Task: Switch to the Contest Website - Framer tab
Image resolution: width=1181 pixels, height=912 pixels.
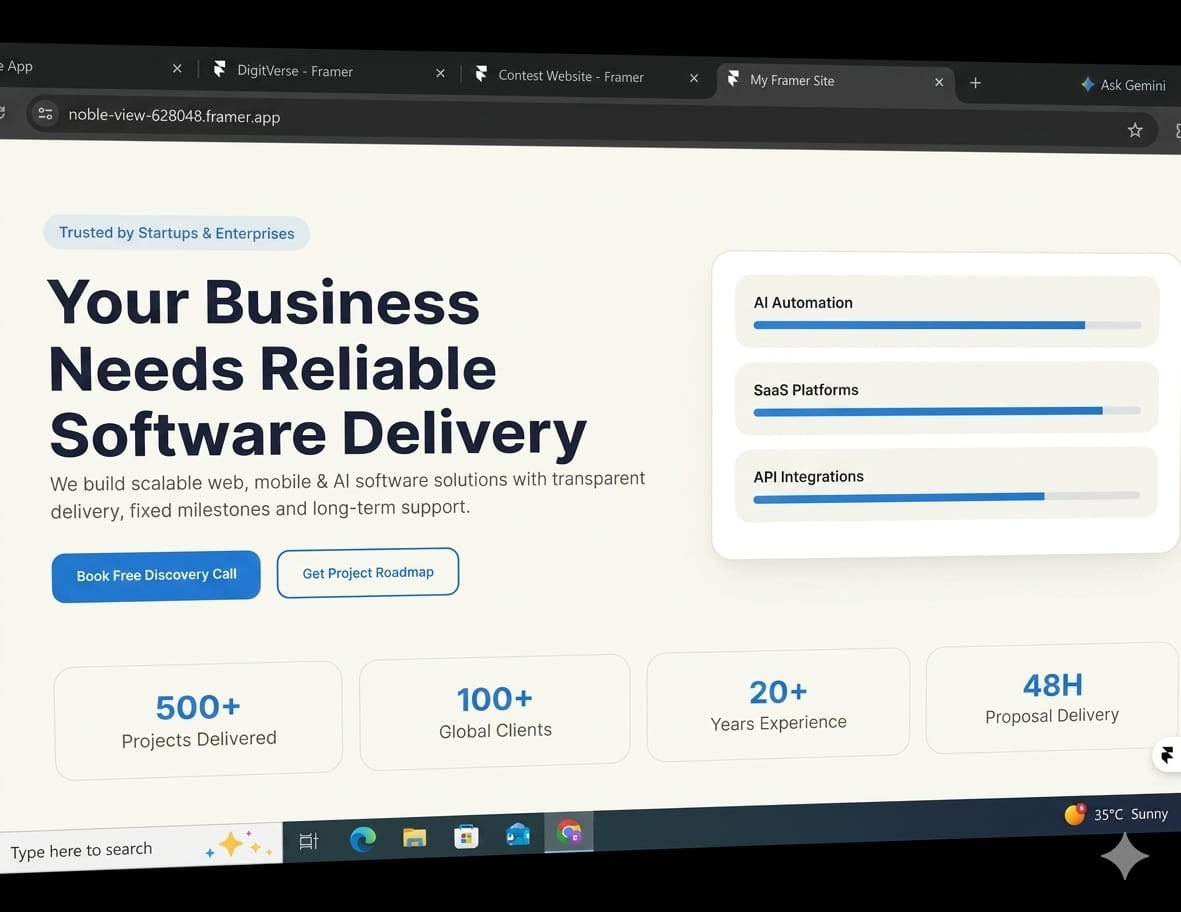Action: point(584,76)
